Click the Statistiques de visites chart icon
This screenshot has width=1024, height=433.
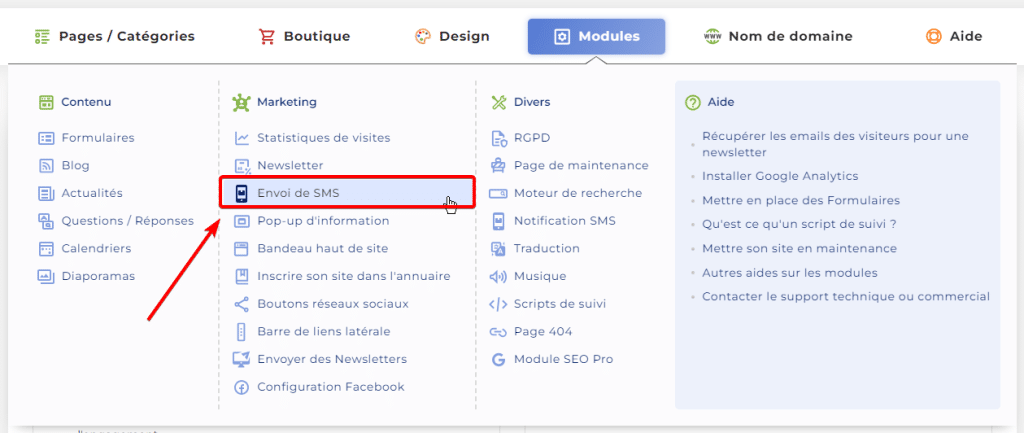[x=241, y=138]
